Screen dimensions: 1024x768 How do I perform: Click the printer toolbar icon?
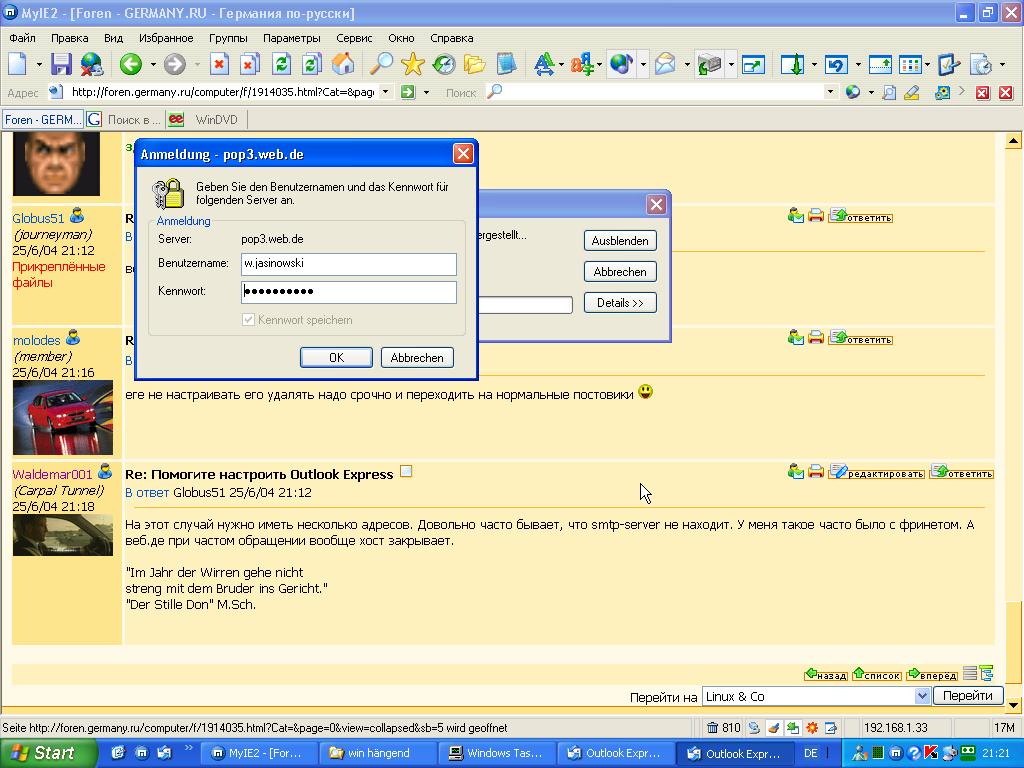[x=709, y=64]
